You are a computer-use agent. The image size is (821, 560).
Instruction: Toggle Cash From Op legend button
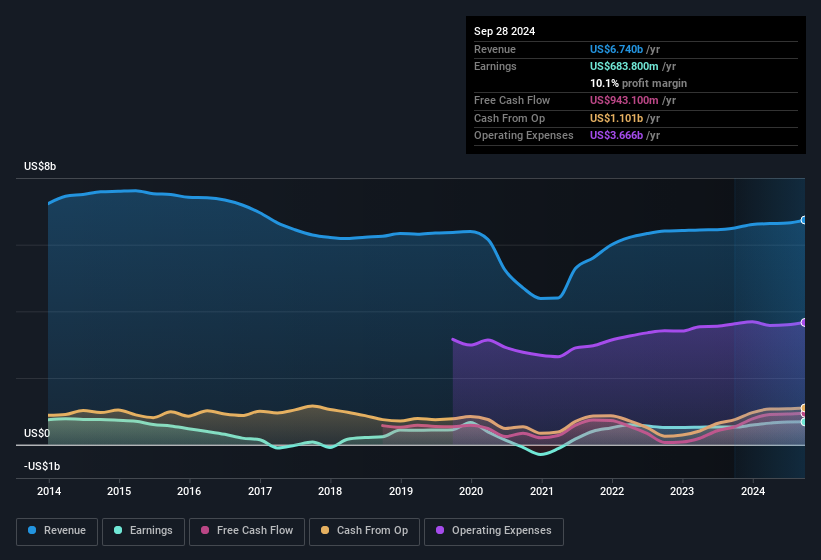coord(364,530)
